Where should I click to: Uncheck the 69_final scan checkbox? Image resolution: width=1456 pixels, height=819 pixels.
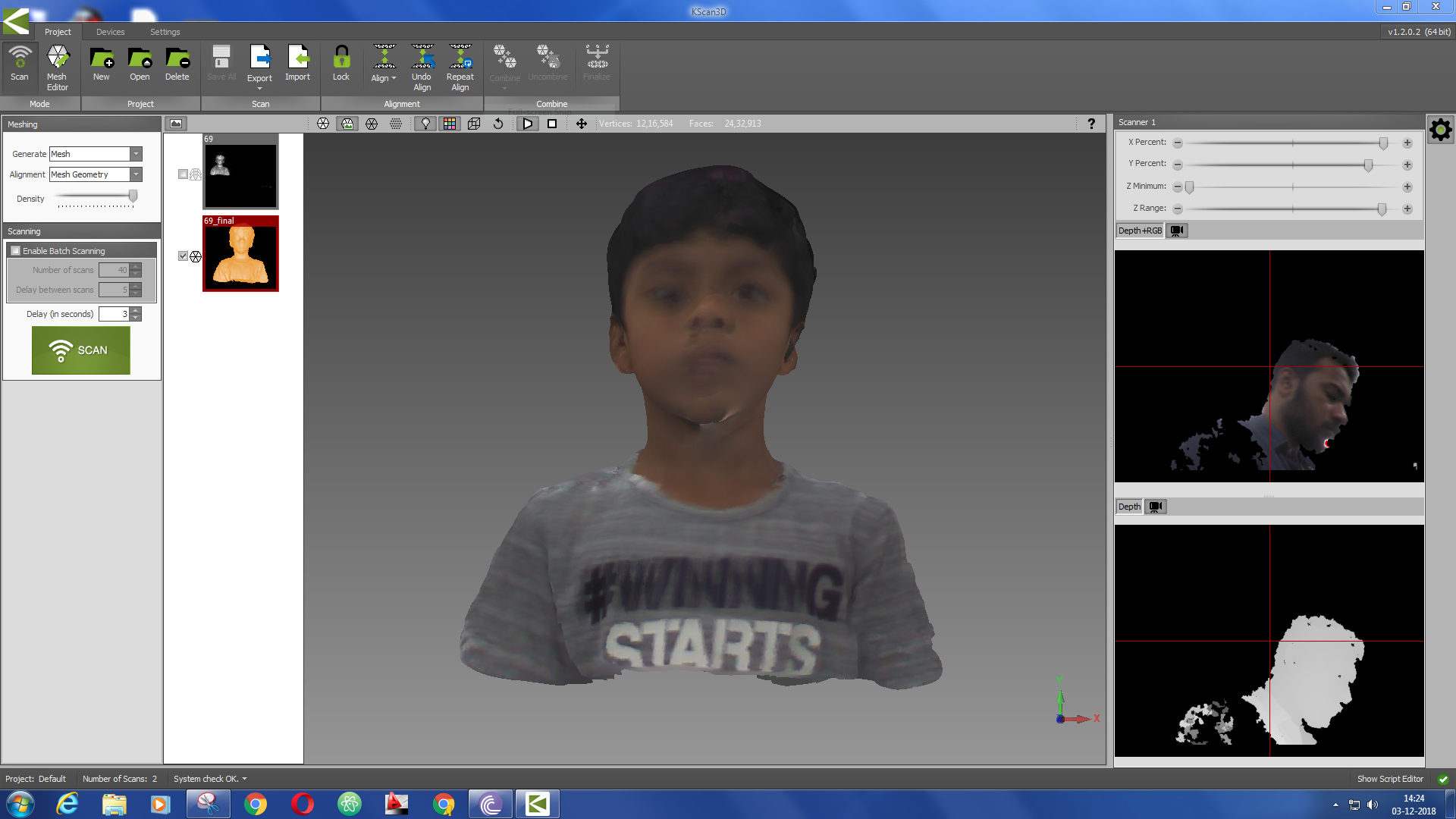(x=183, y=256)
